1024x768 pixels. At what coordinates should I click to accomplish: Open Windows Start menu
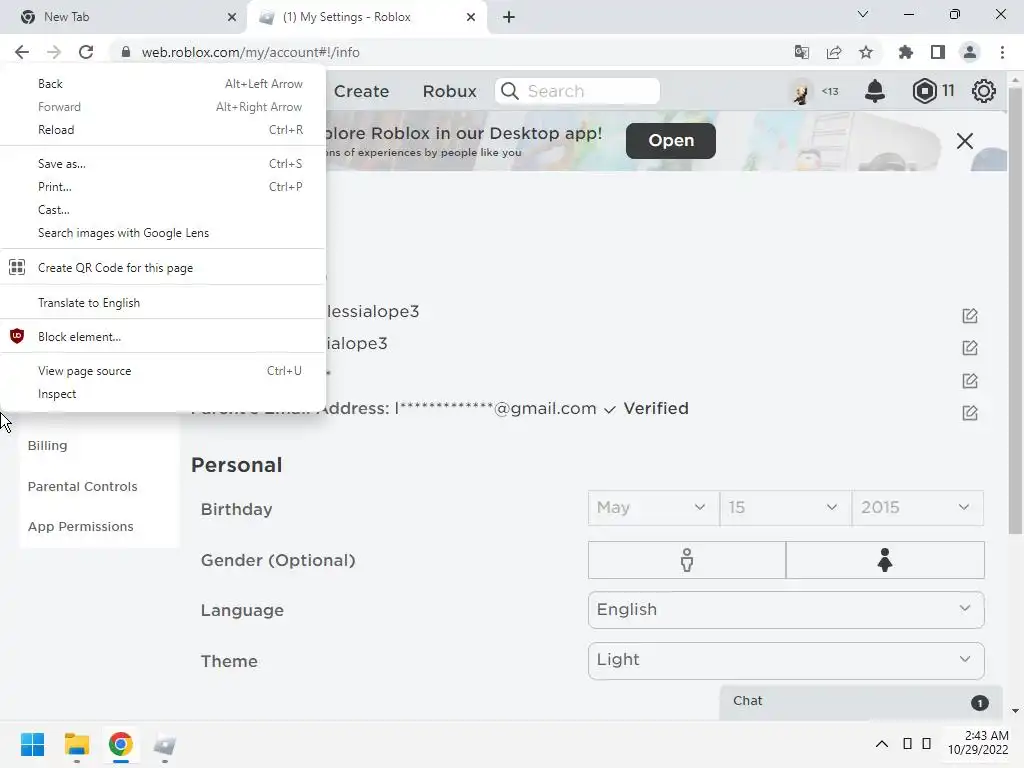(33, 744)
